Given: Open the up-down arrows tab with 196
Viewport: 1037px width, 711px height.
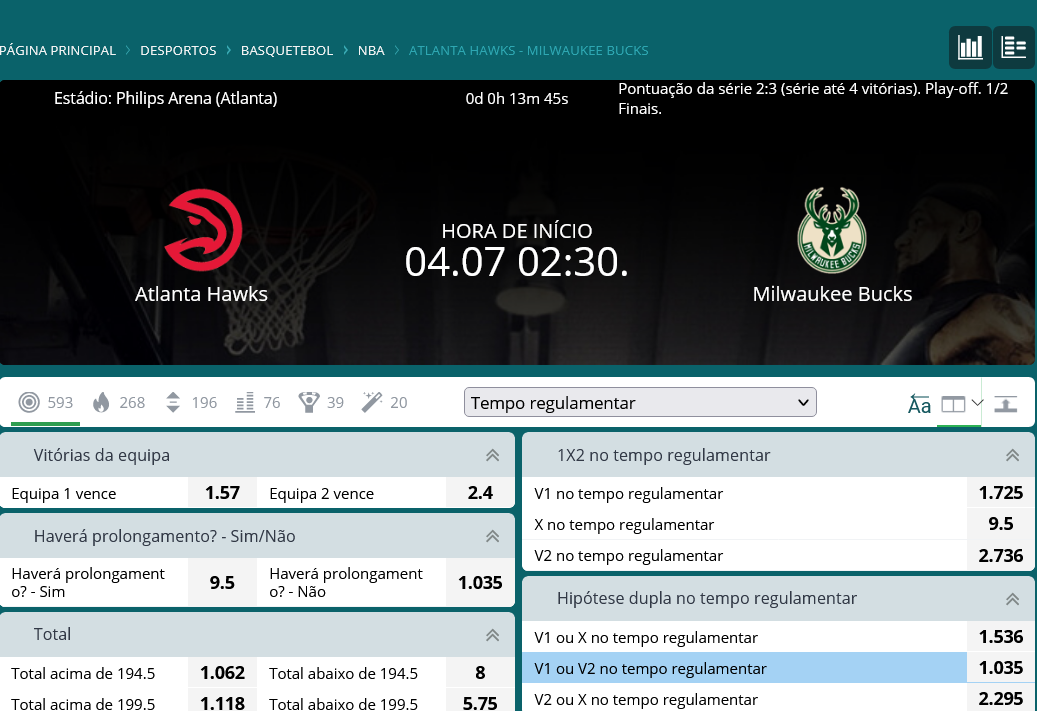Looking at the screenshot, I should 191,402.
